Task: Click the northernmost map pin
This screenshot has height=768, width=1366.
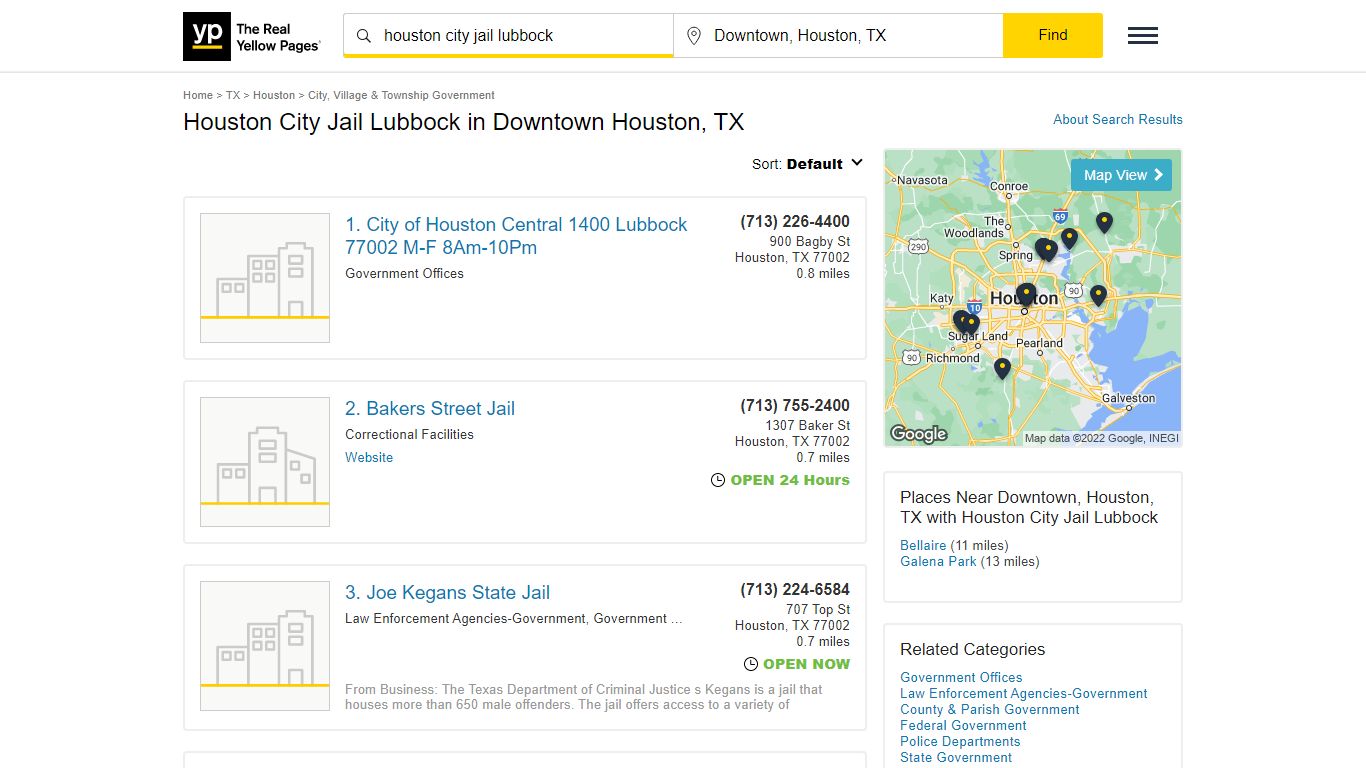Action: [1104, 223]
